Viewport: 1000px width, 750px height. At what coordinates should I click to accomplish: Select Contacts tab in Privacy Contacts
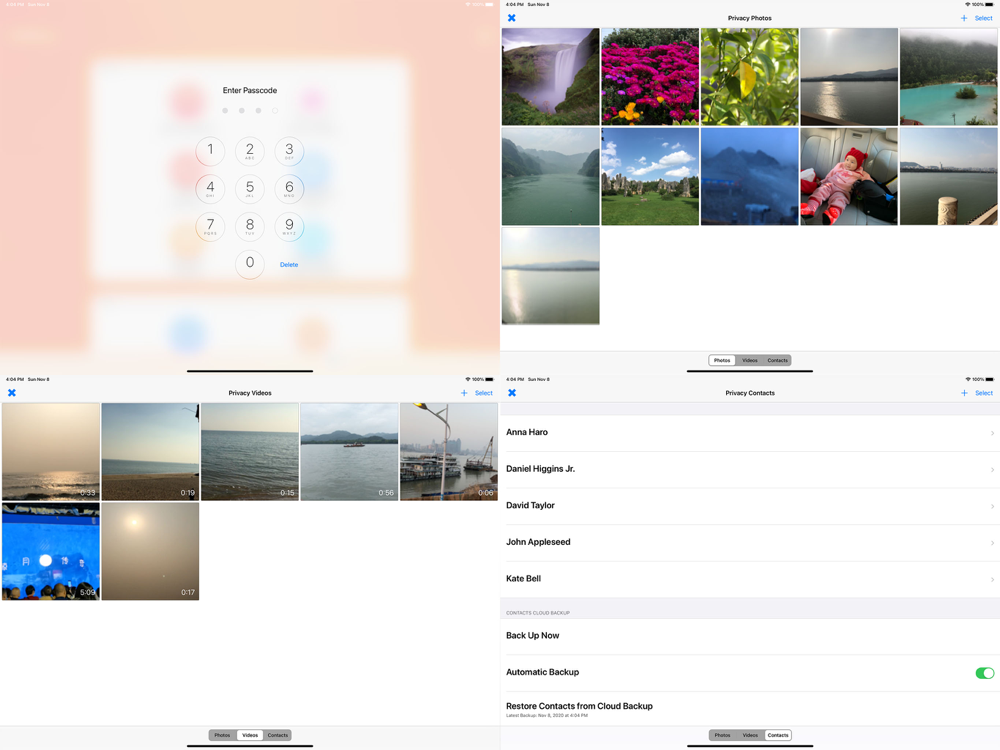(777, 735)
